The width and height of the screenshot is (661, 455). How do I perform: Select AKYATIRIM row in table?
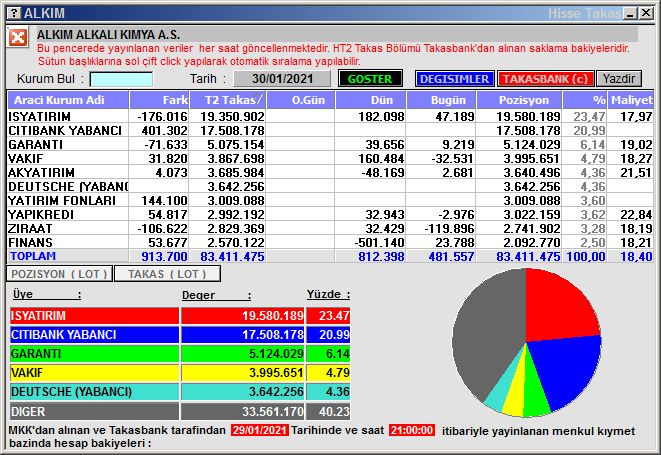[330, 172]
